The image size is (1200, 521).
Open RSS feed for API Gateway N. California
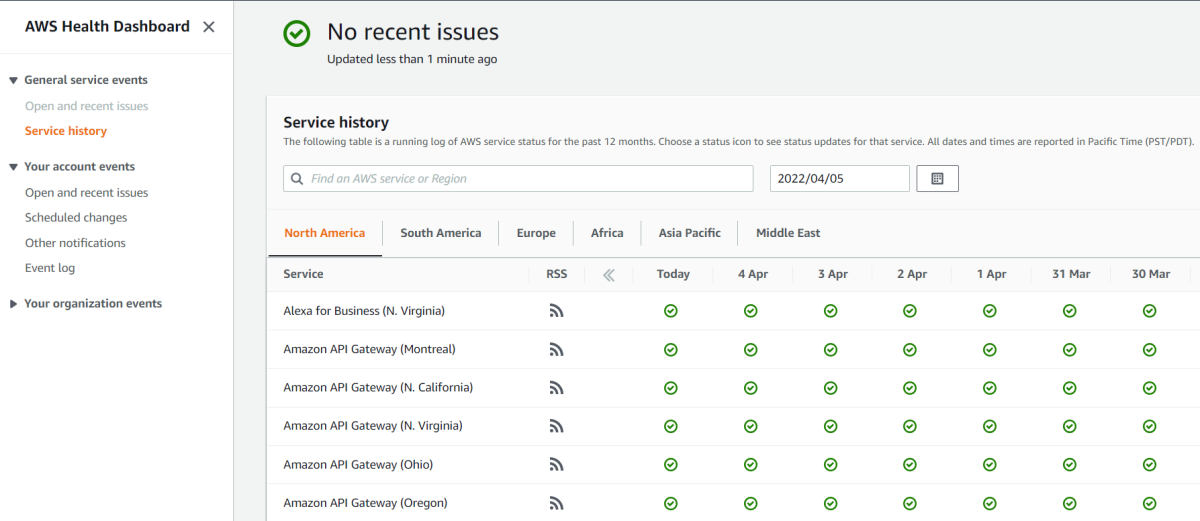click(557, 388)
